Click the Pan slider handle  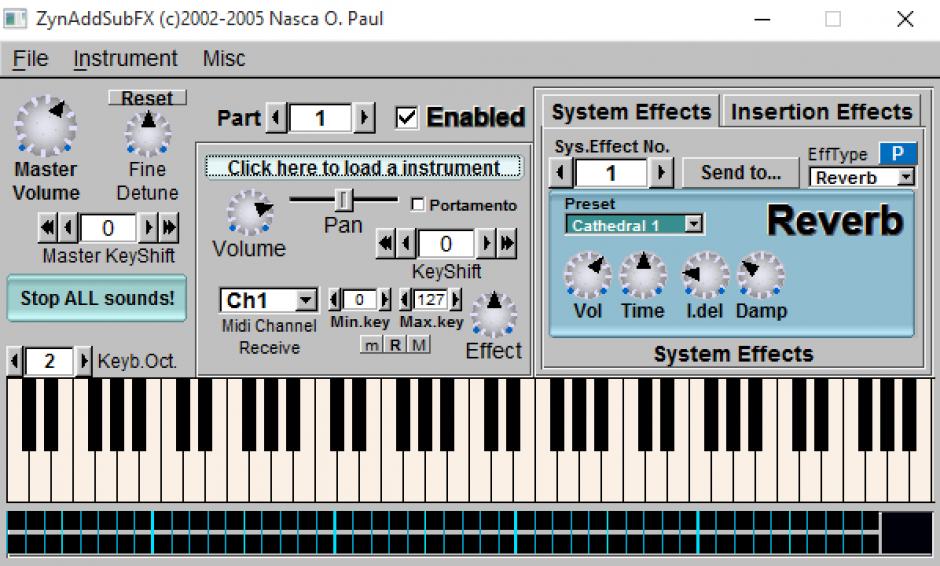pos(344,200)
